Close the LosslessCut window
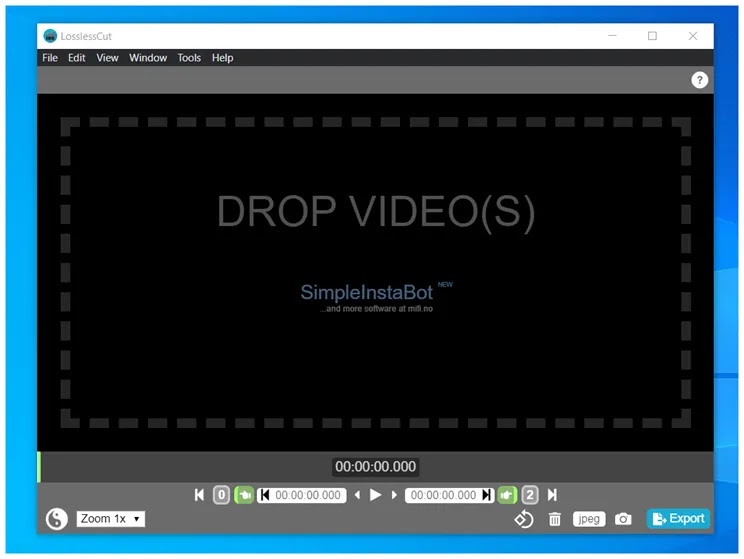Viewport: 744px width, 559px height. [693, 36]
